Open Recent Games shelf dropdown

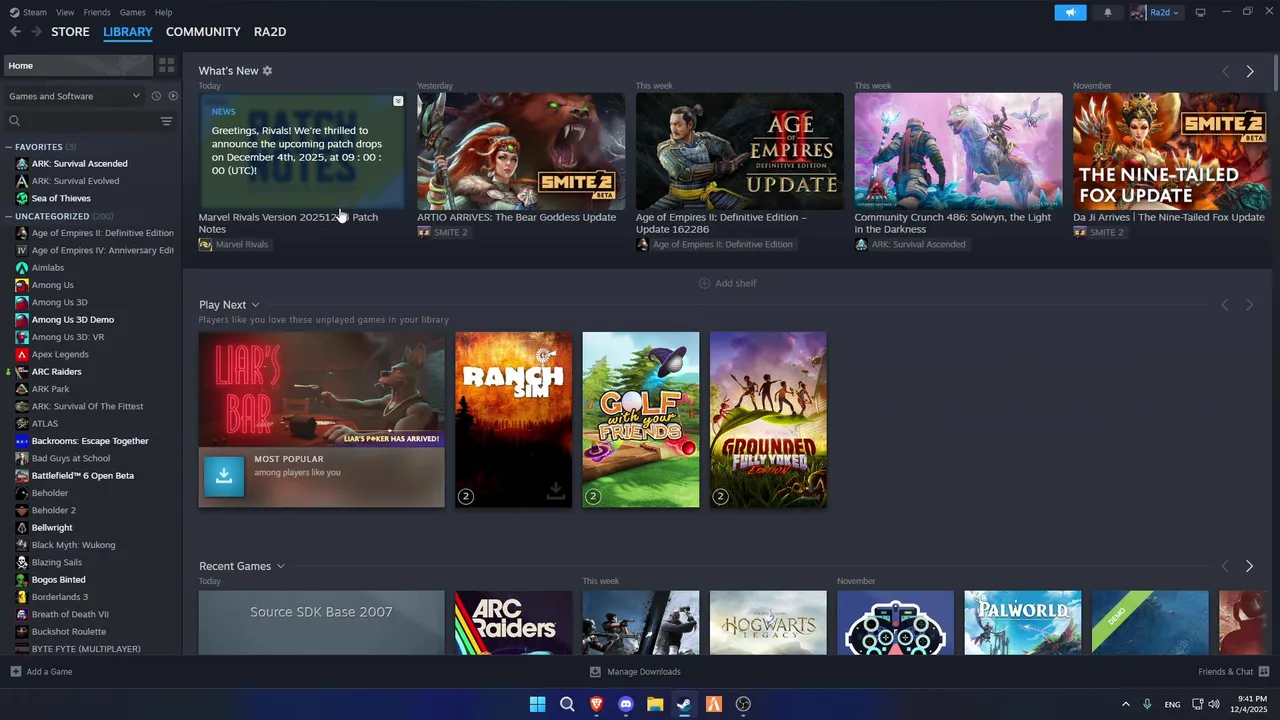[280, 566]
